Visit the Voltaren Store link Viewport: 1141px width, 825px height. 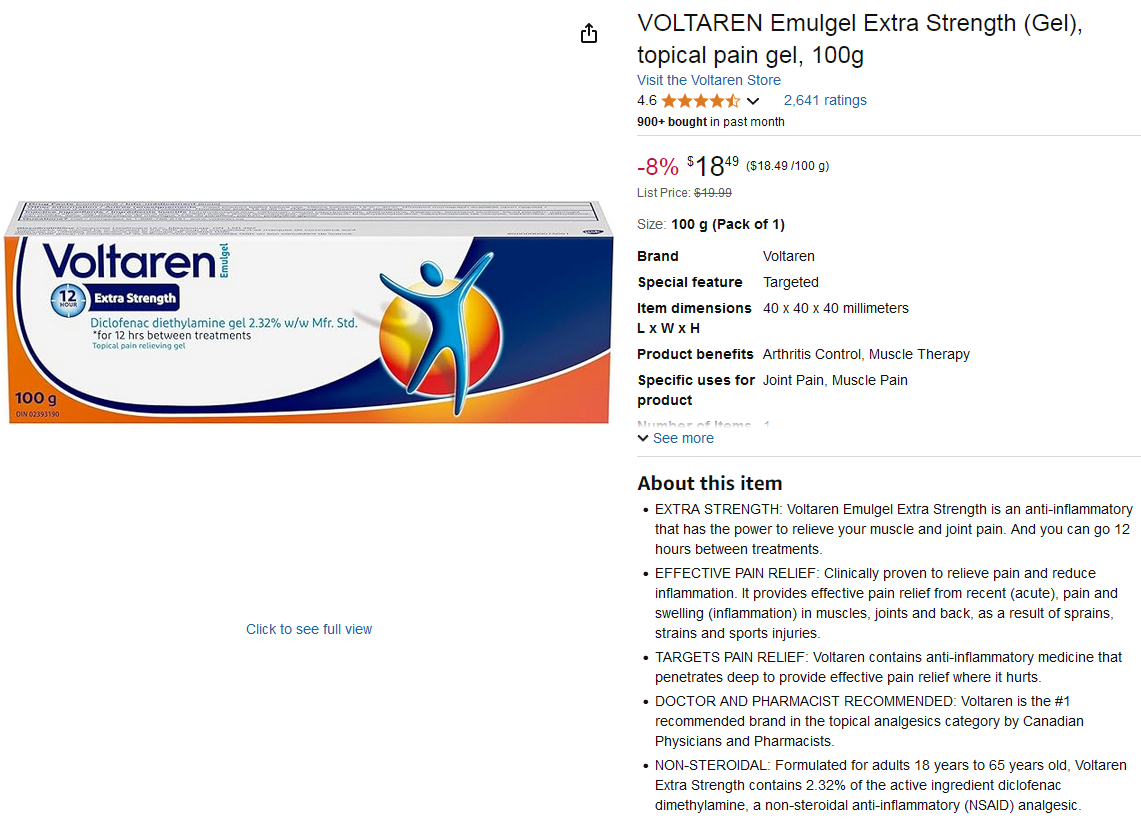point(709,80)
